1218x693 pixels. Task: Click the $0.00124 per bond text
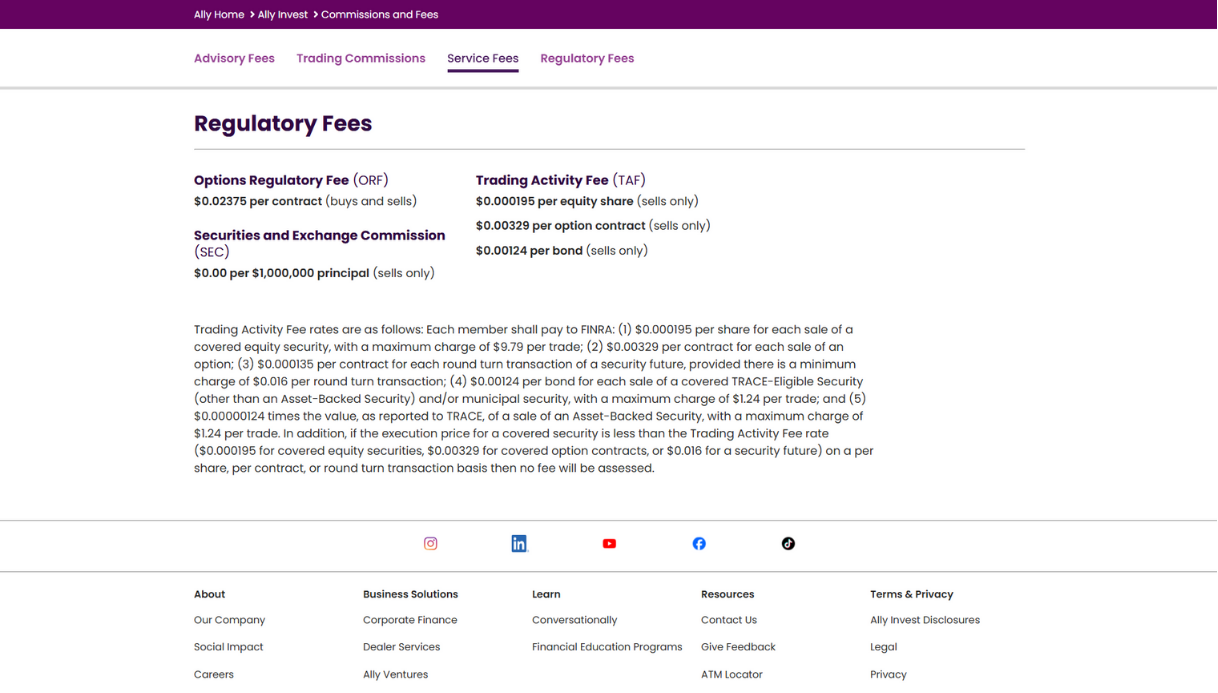529,251
